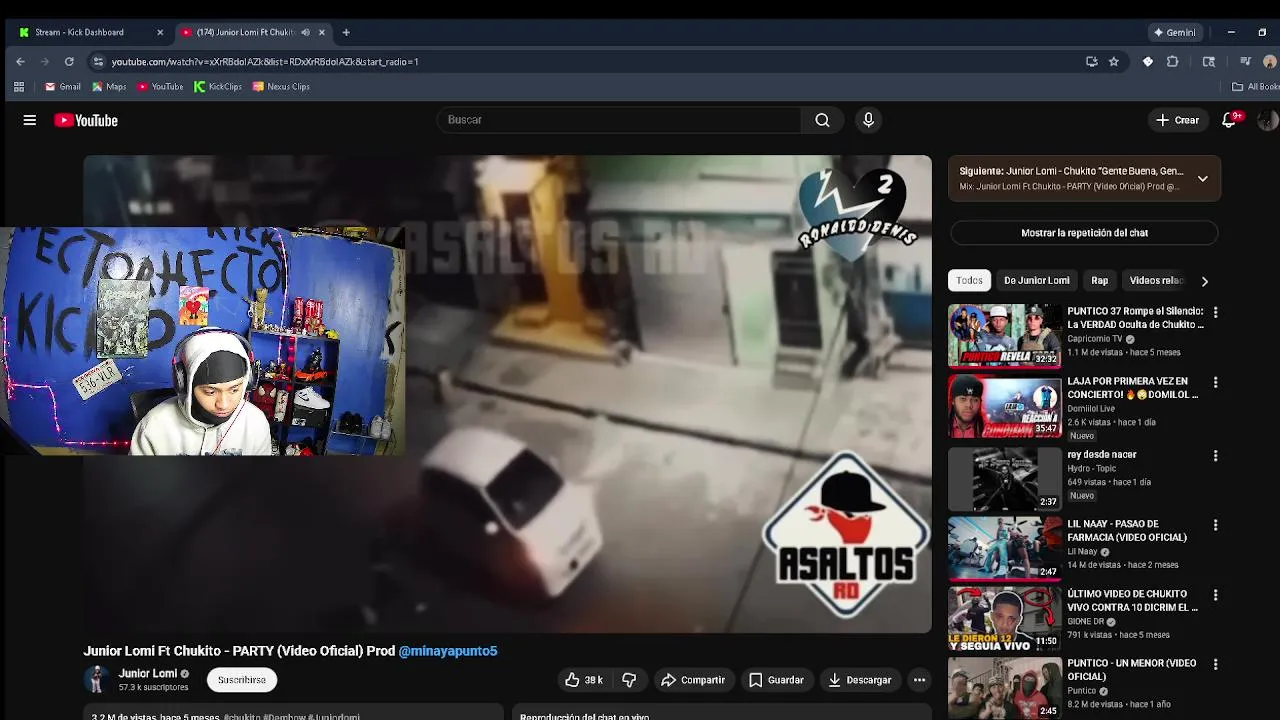Click Mostrar la repetición del chat
Viewport: 1280px width, 720px height.
click(x=1084, y=233)
